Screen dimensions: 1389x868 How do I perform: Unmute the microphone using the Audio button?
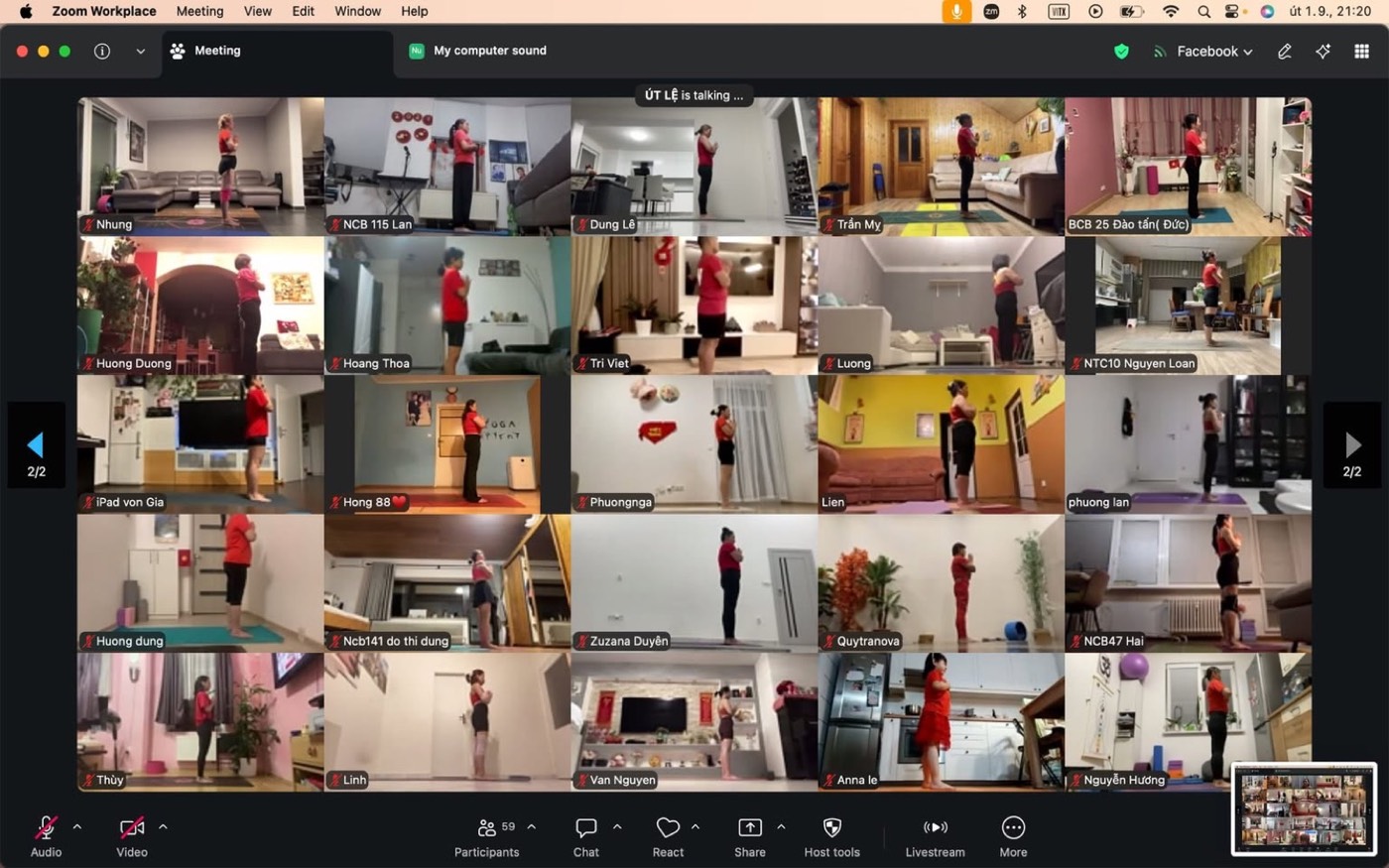point(46,836)
